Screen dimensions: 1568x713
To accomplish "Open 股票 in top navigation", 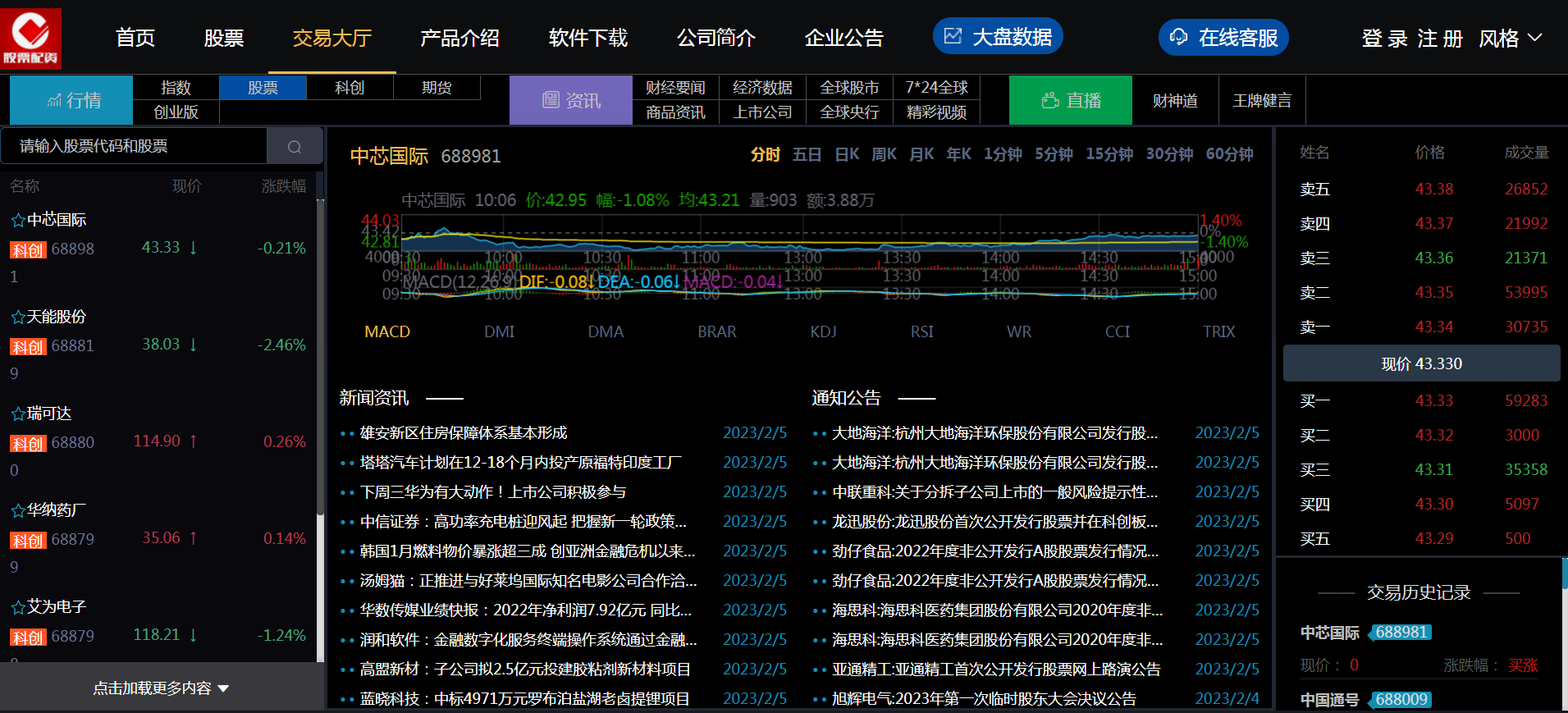I will [x=224, y=38].
